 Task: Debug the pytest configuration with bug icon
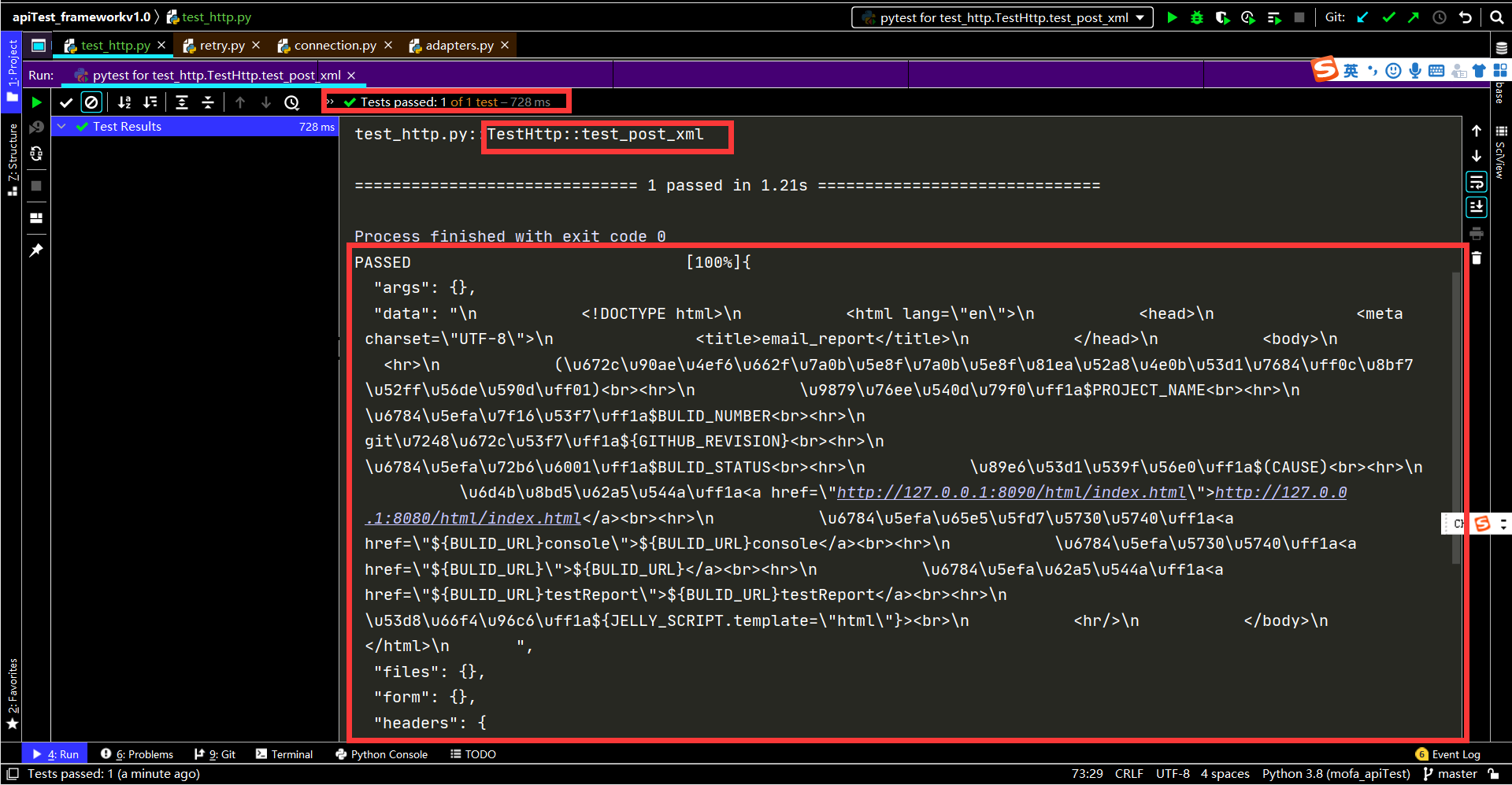1197,17
